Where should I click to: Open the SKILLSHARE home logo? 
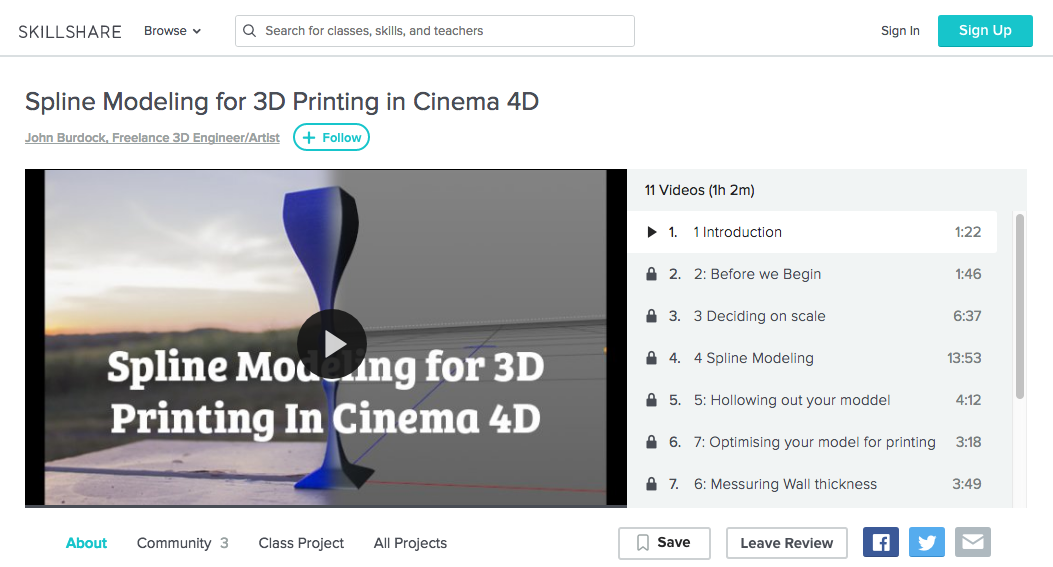click(70, 32)
